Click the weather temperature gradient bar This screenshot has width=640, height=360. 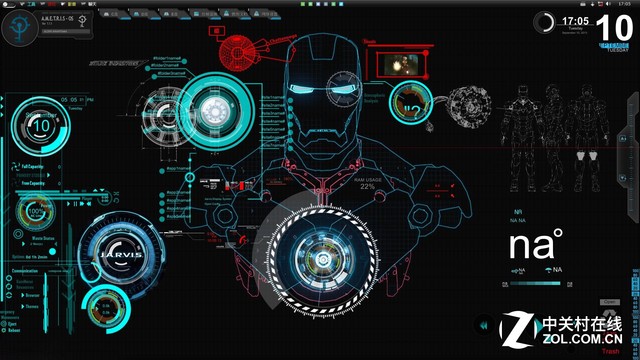point(535,284)
